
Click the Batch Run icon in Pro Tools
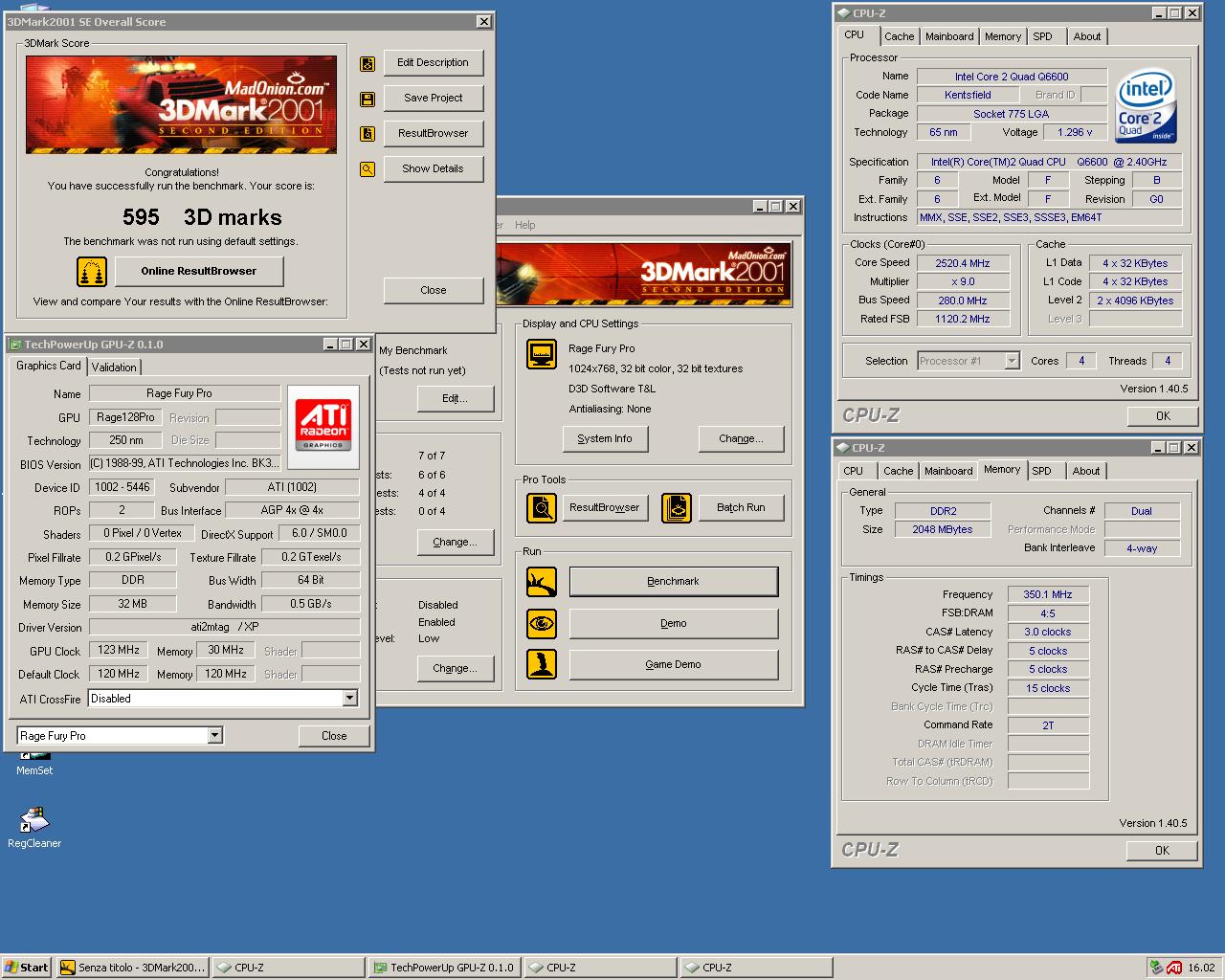(677, 507)
